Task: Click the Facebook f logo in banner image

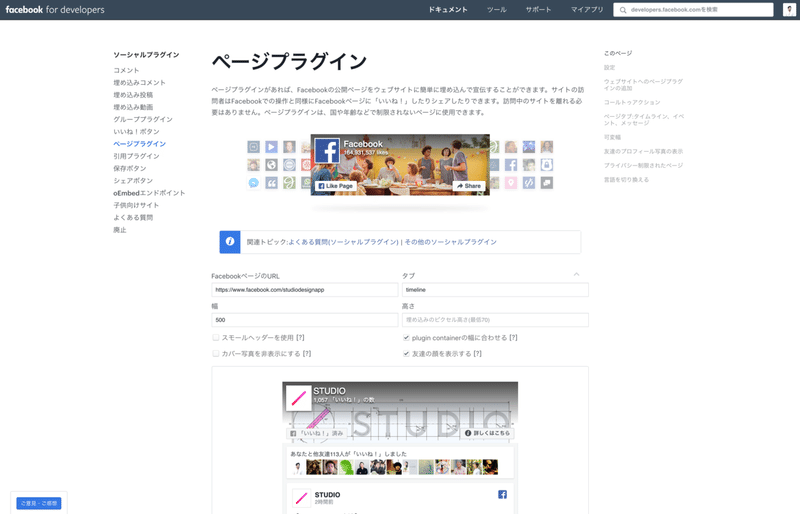Action: pos(327,151)
